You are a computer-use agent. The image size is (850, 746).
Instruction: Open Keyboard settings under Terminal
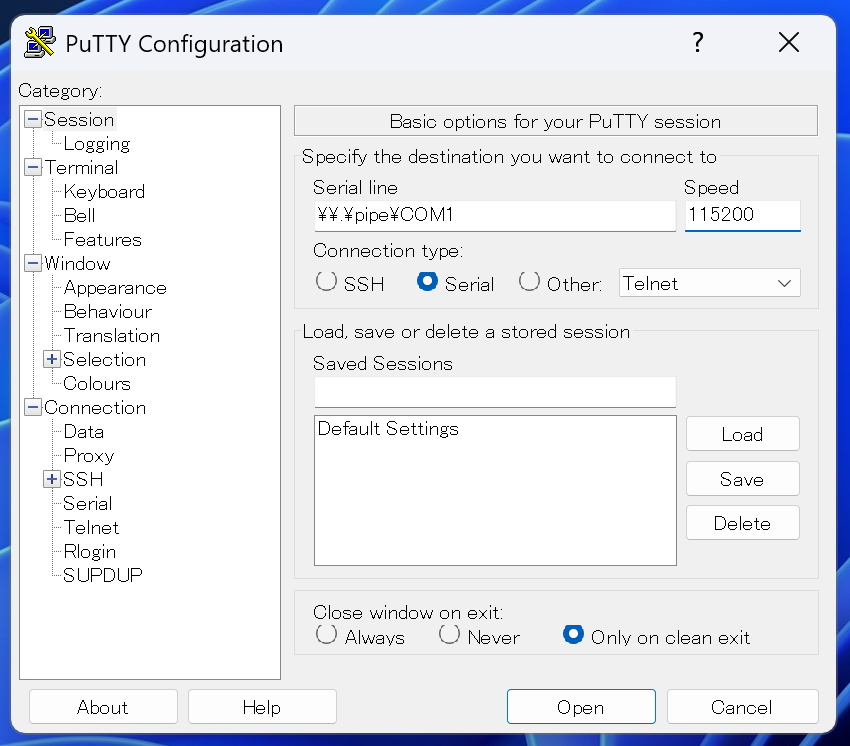click(103, 191)
